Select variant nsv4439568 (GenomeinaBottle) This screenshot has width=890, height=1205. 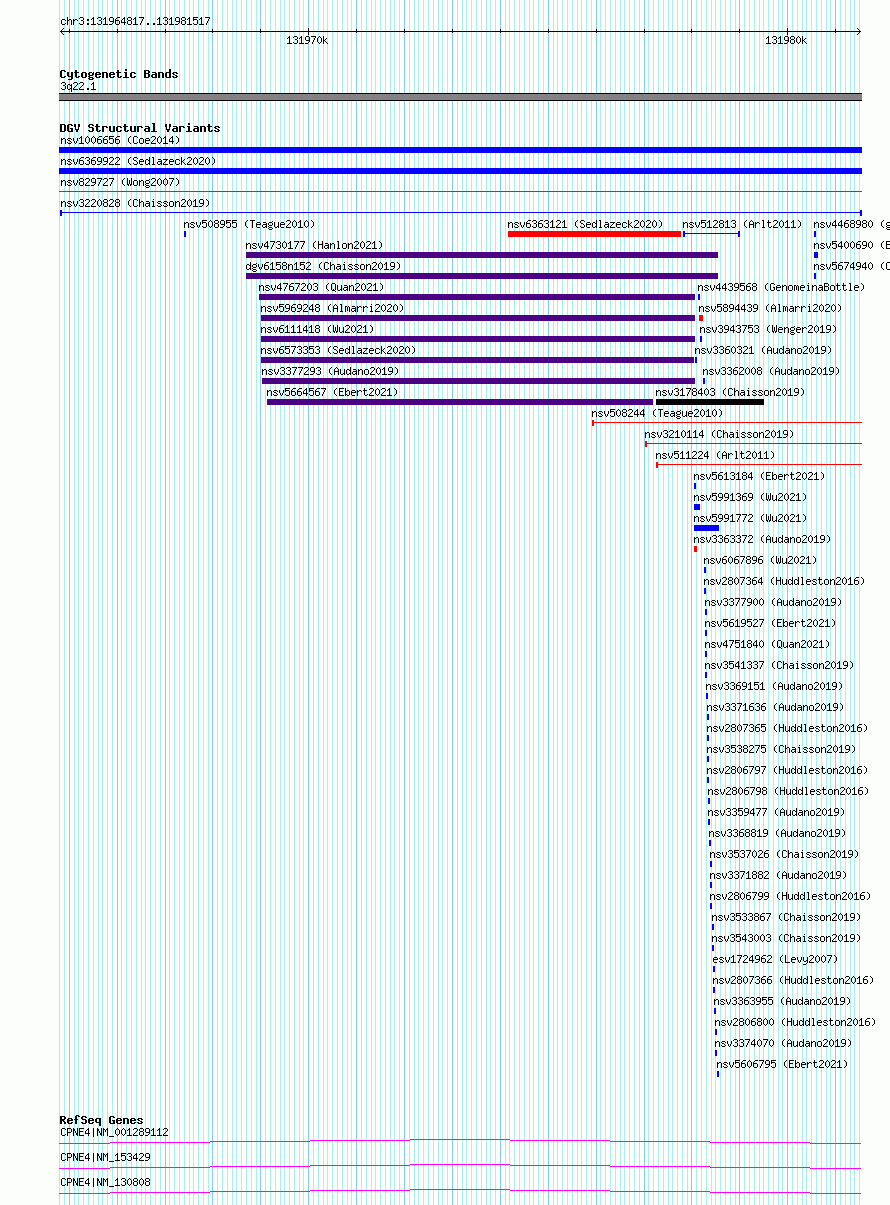coord(781,287)
